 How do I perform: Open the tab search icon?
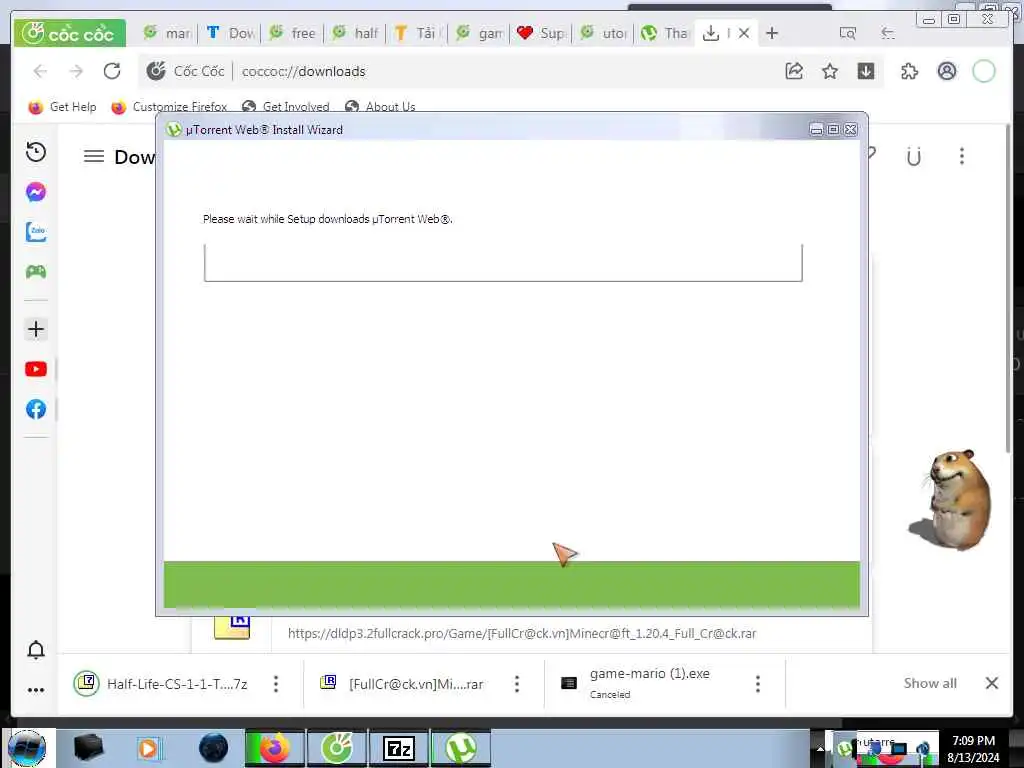[848, 33]
